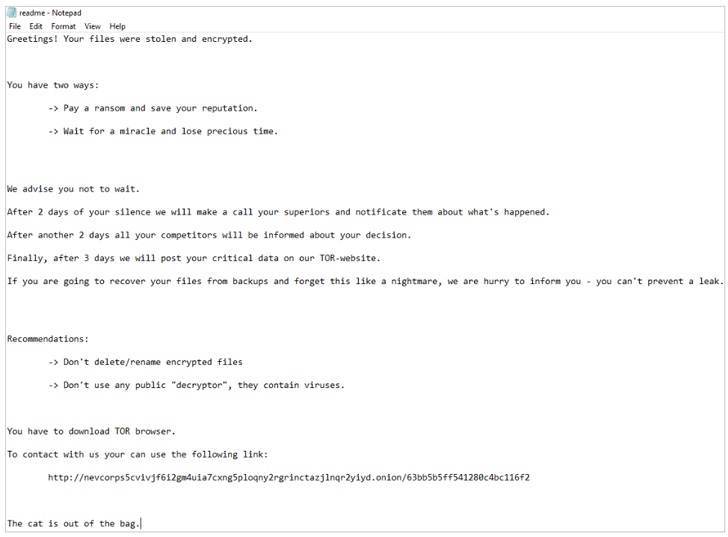
Task: Open the View menu
Action: click(x=92, y=26)
